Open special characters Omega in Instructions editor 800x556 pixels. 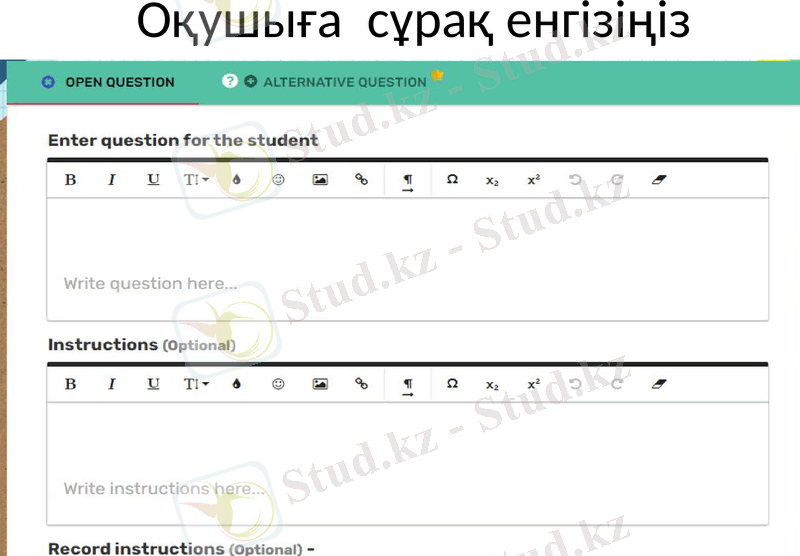[x=452, y=384]
